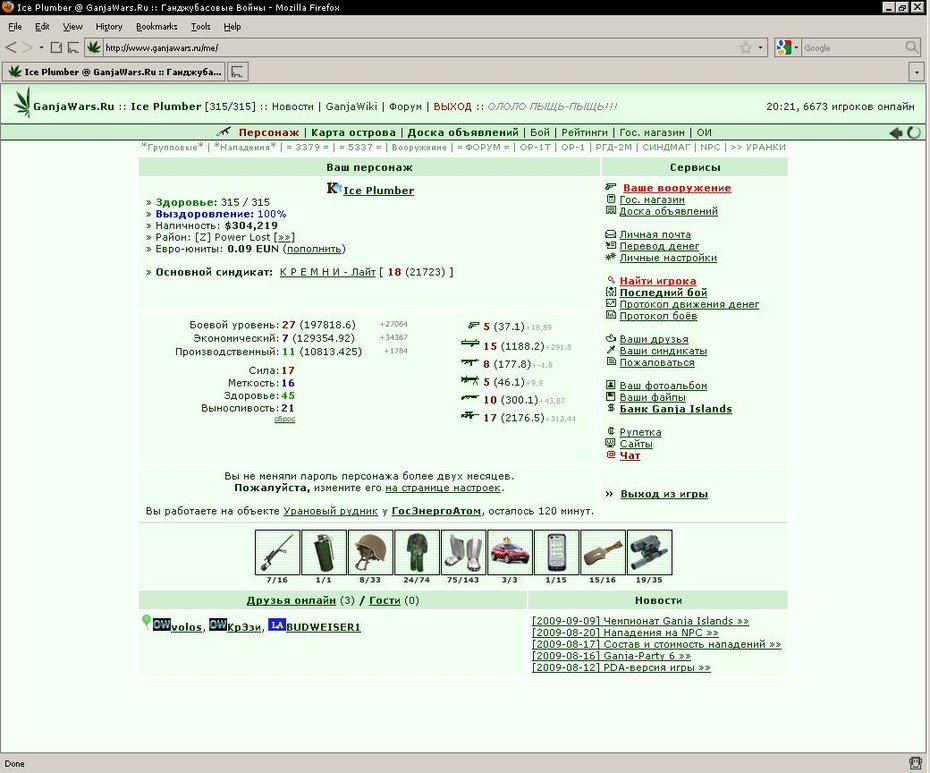Click the camouflage suit item 24/74

(416, 552)
